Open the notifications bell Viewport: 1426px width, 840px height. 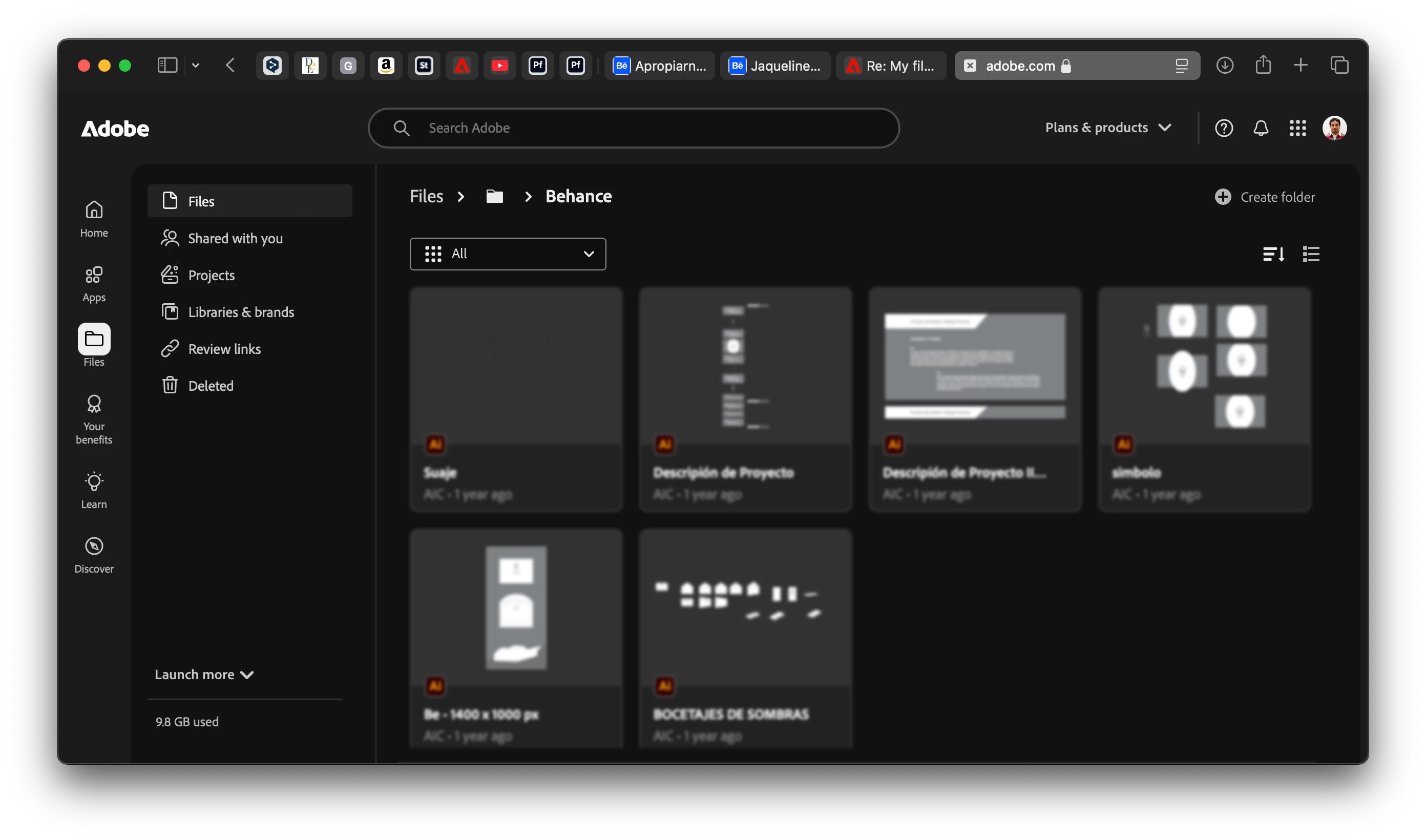pyautogui.click(x=1260, y=129)
